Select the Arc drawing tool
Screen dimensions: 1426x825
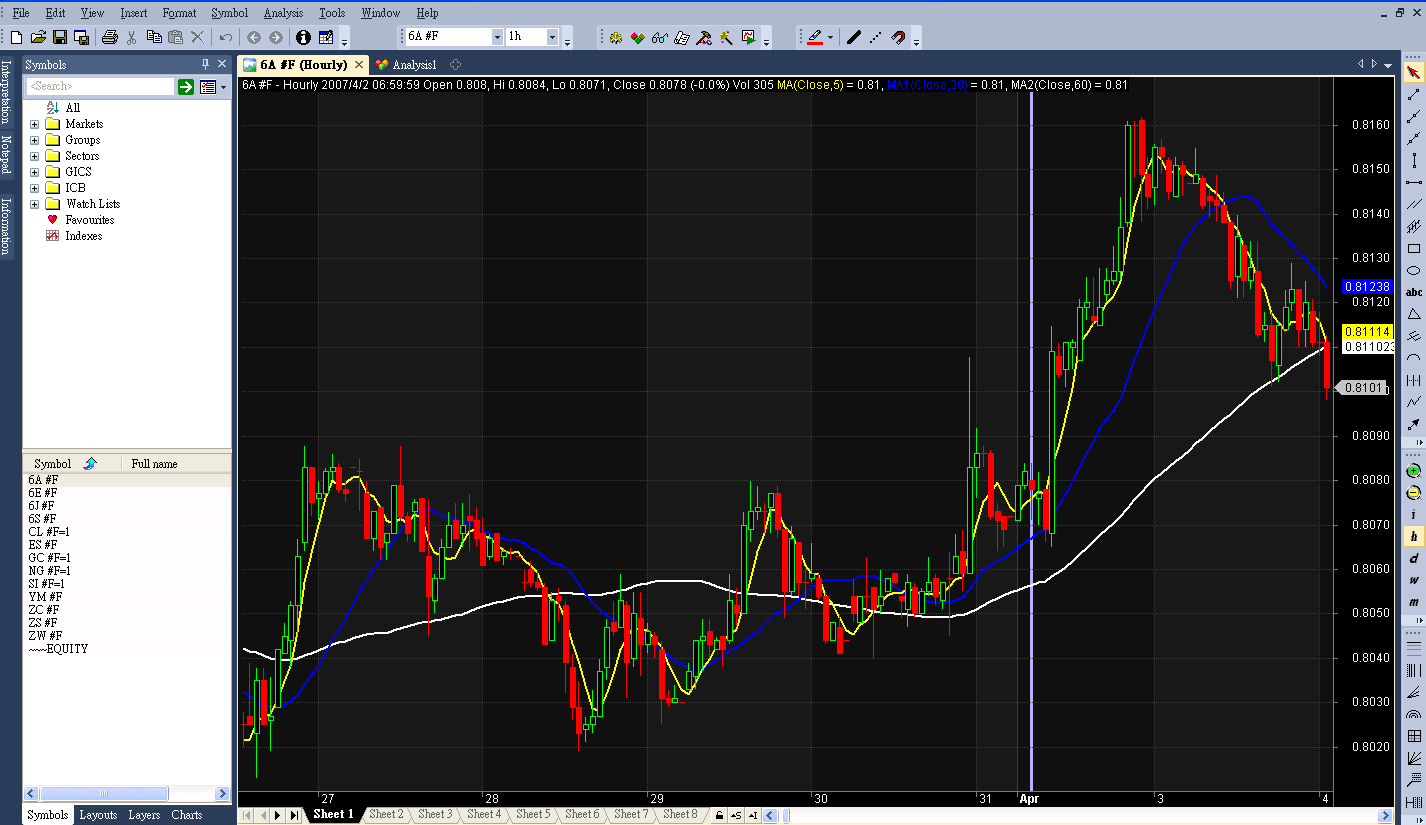(1413, 358)
